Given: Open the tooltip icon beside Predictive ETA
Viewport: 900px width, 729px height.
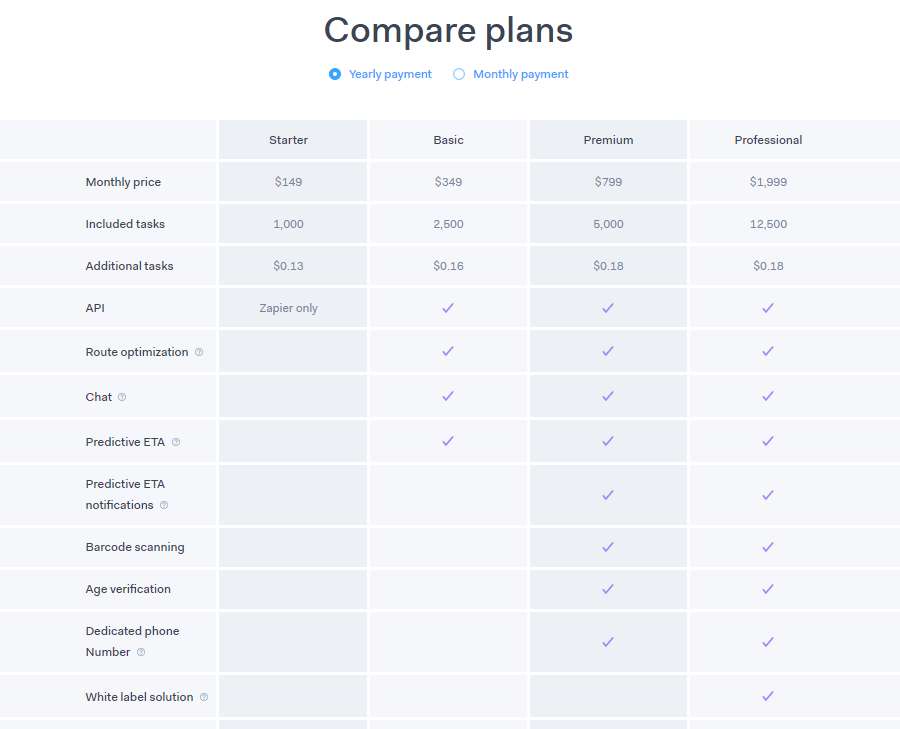Looking at the screenshot, I should 176,442.
